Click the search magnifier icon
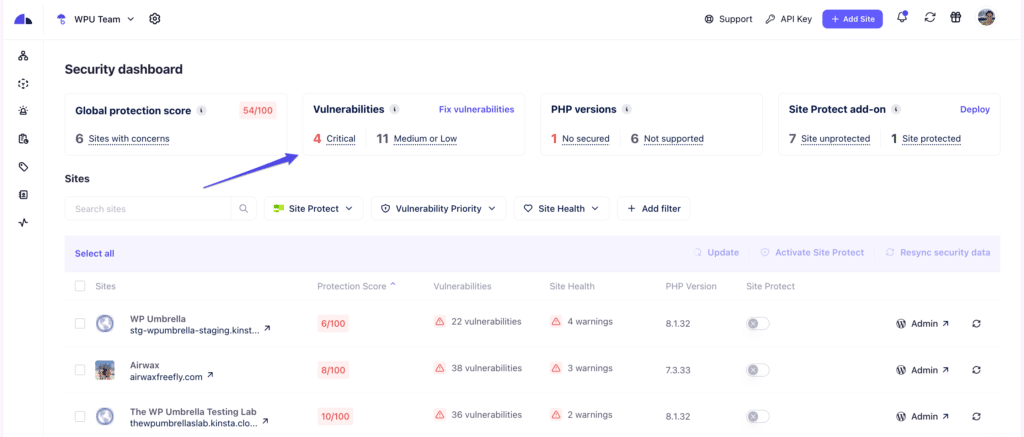Viewport: 1024px width, 437px height. pyautogui.click(x=244, y=209)
